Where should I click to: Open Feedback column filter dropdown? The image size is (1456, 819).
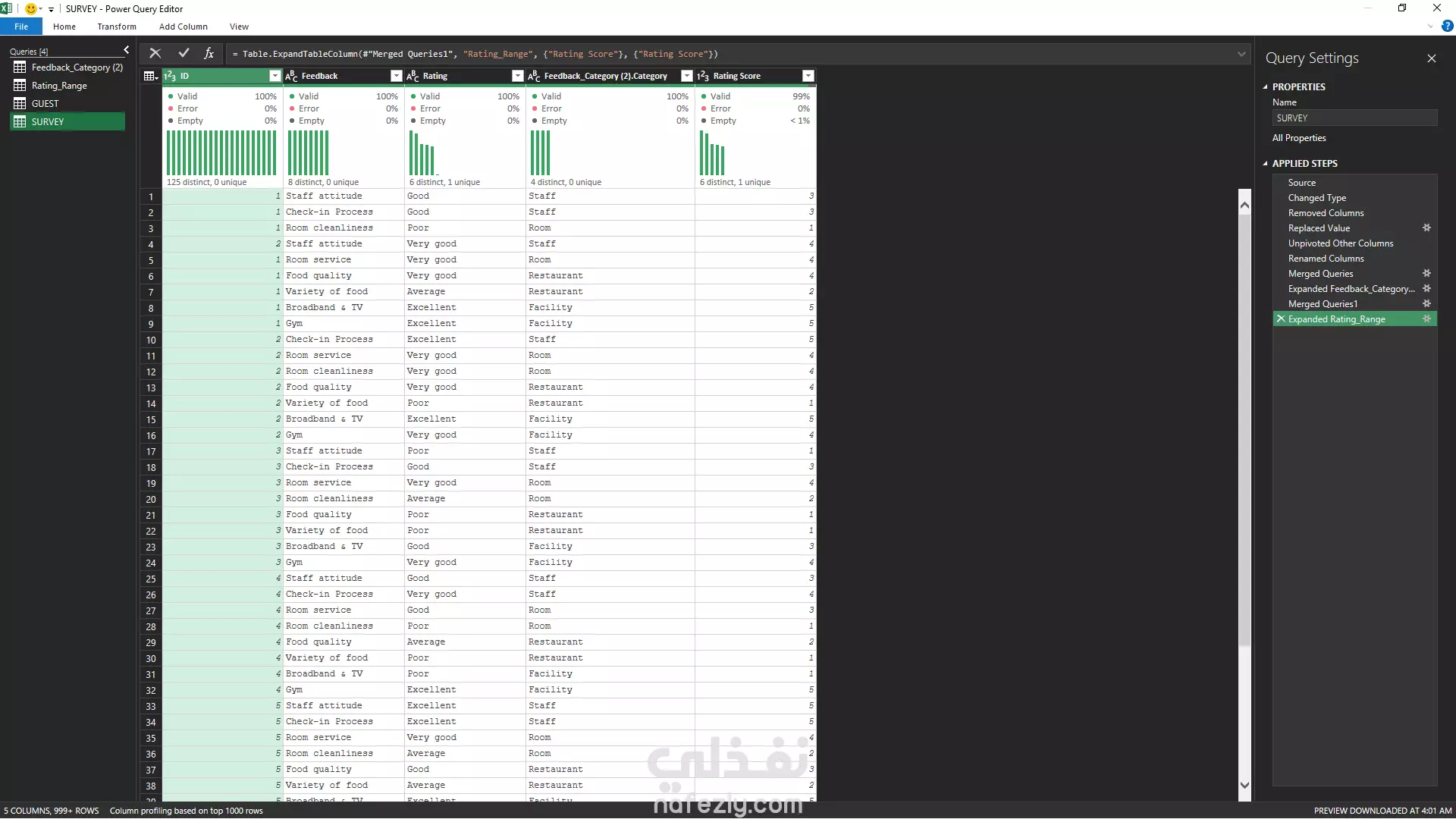396,76
